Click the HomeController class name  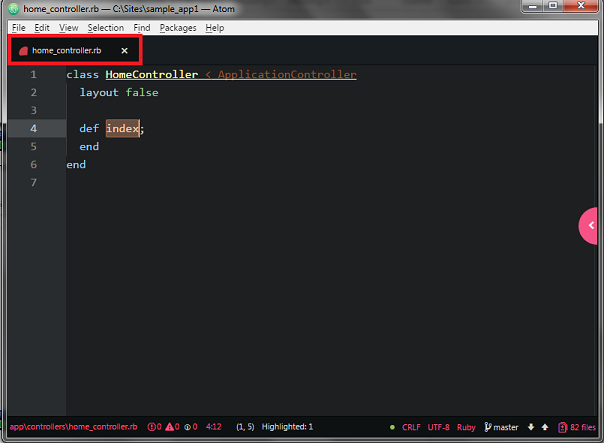coord(152,74)
